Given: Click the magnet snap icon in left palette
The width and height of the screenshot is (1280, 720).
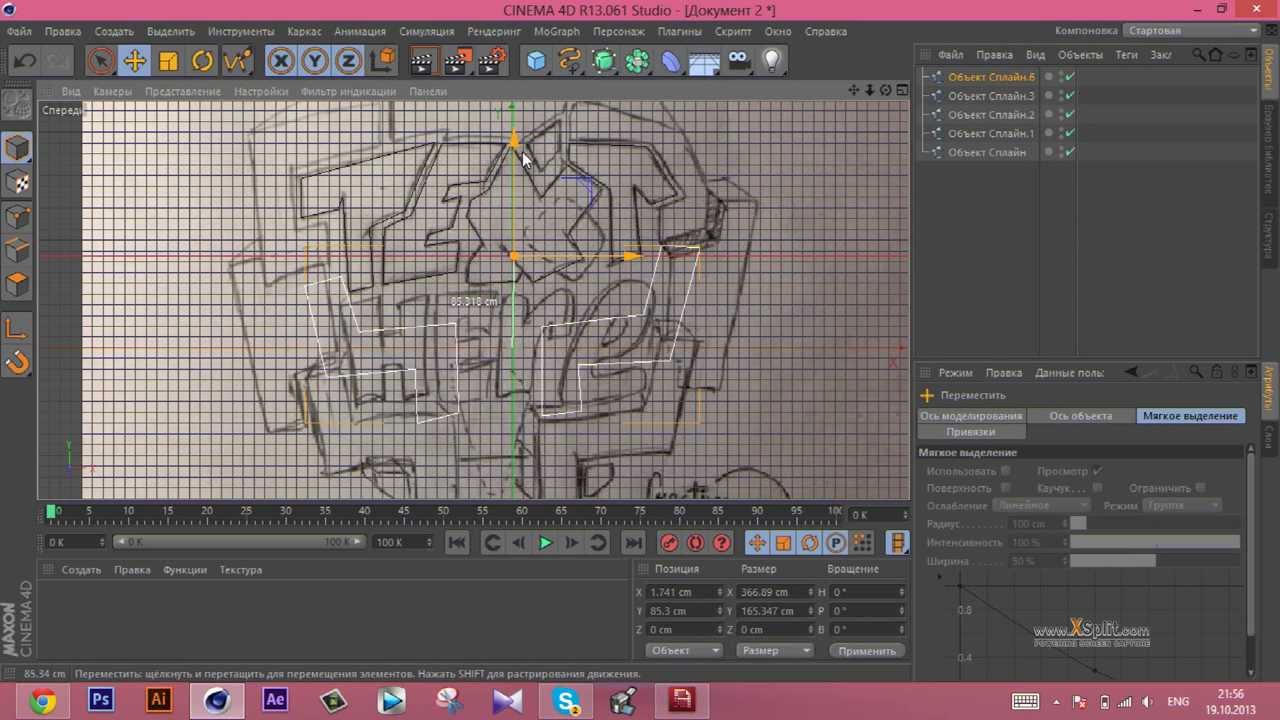Looking at the screenshot, I should pyautogui.click(x=17, y=363).
